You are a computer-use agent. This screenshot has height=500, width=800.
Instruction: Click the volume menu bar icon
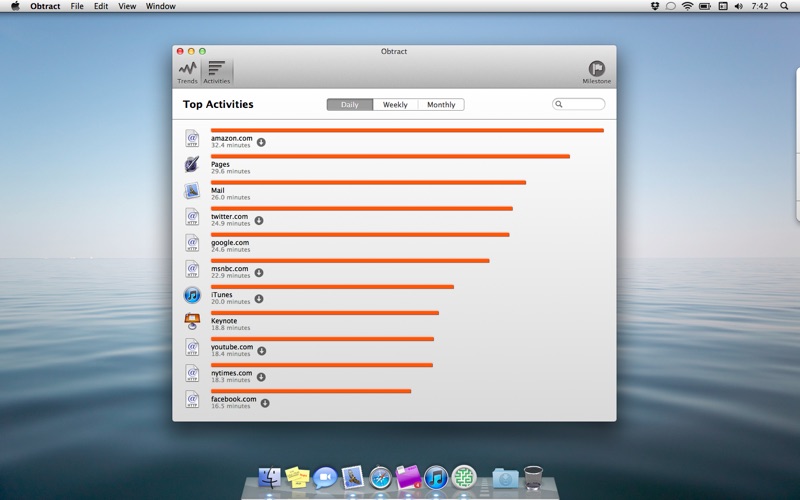click(x=739, y=6)
